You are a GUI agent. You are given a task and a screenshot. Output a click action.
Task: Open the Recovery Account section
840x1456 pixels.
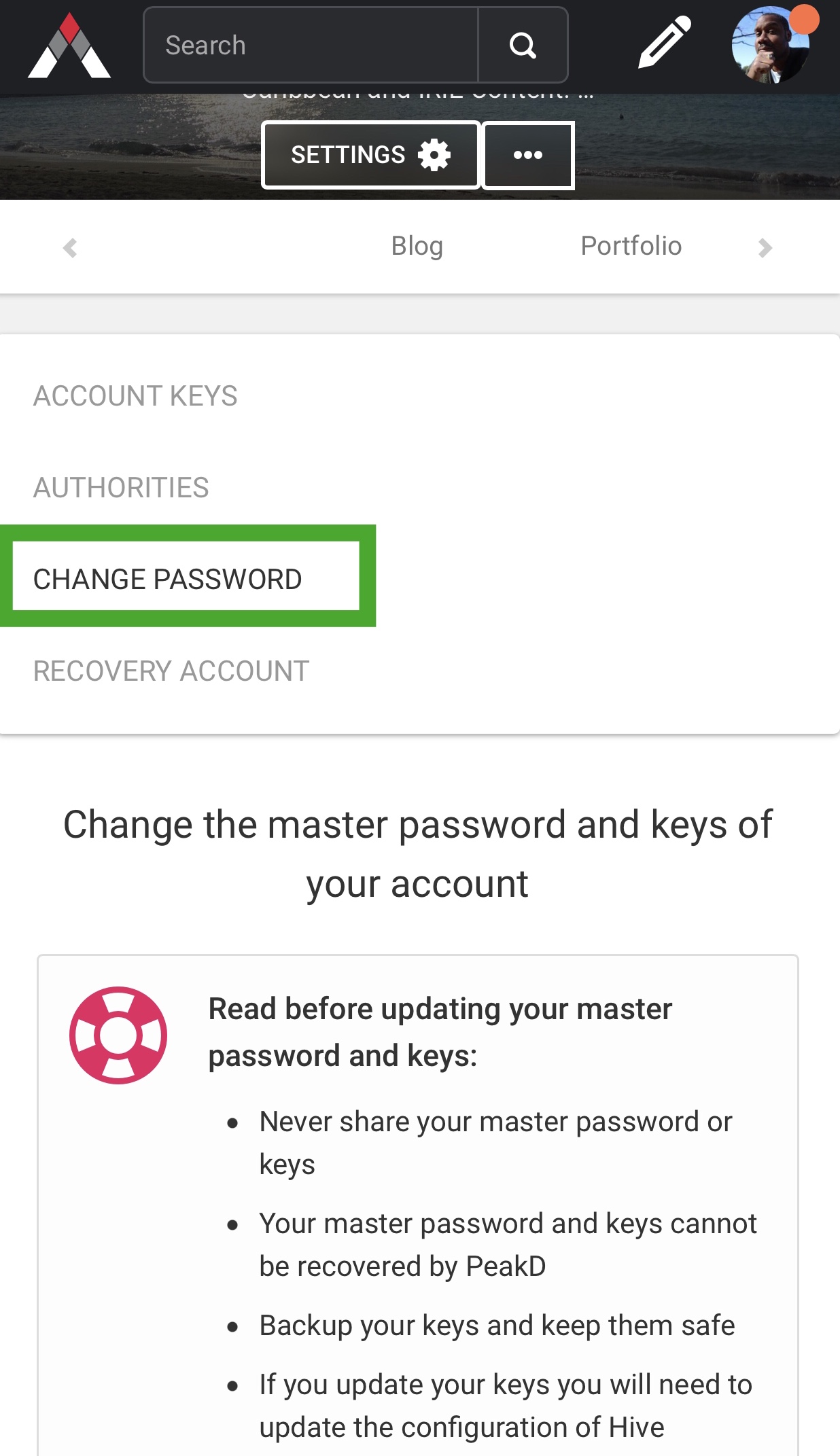(x=171, y=671)
